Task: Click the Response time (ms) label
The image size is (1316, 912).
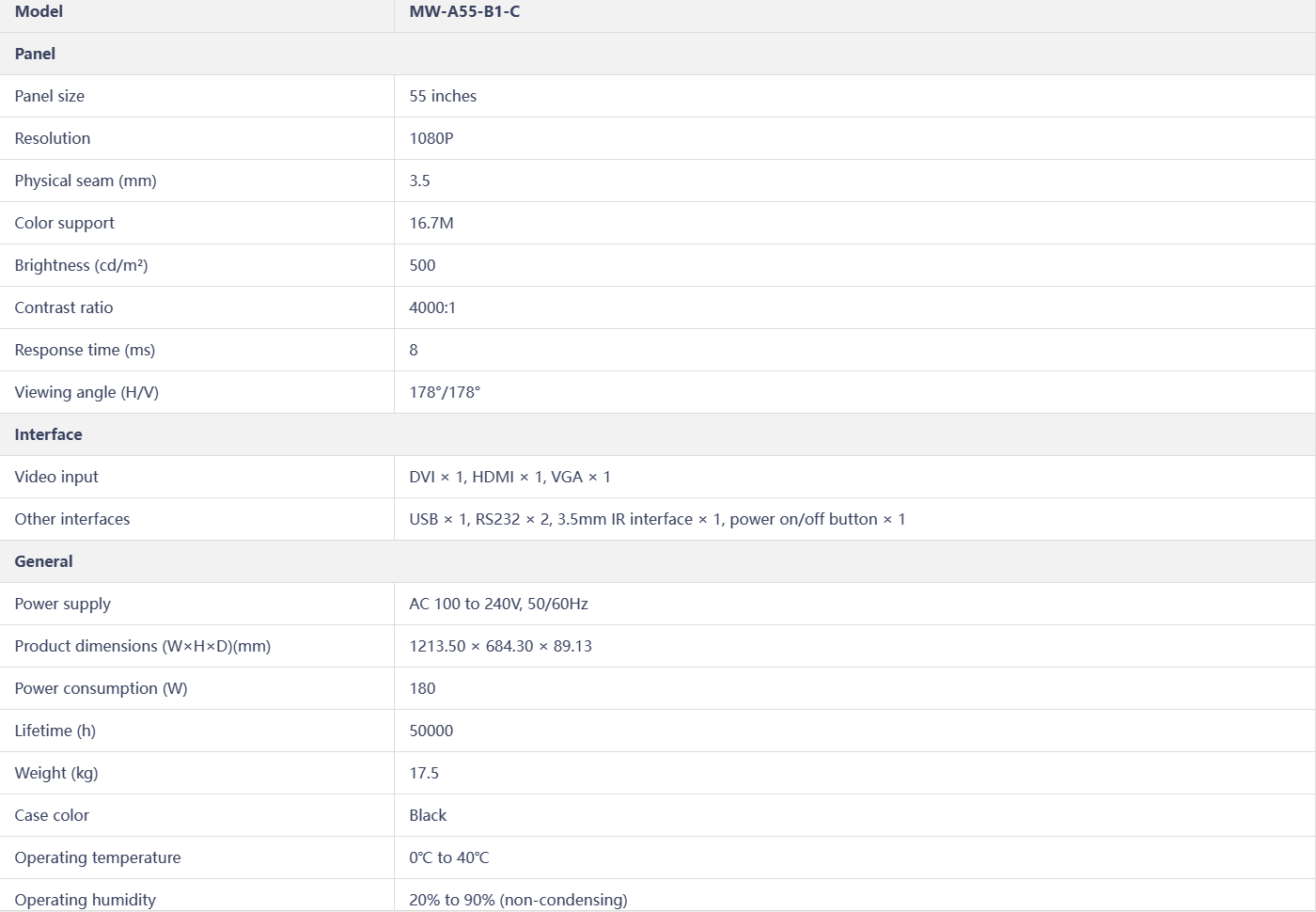Action: 85,351
